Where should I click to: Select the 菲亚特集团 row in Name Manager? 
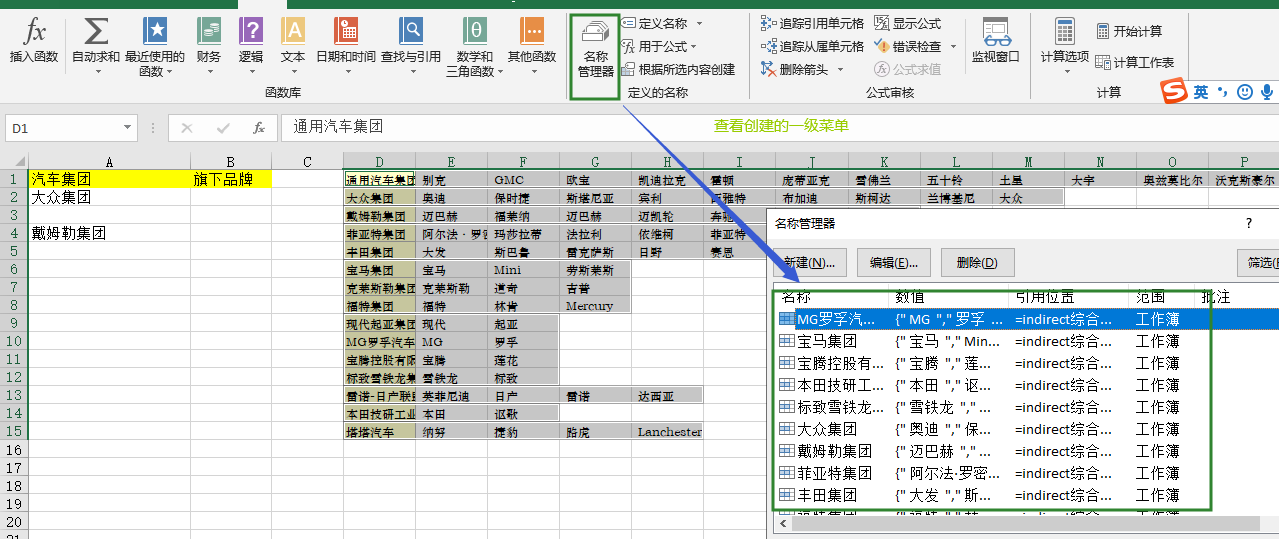[x=1028, y=473]
